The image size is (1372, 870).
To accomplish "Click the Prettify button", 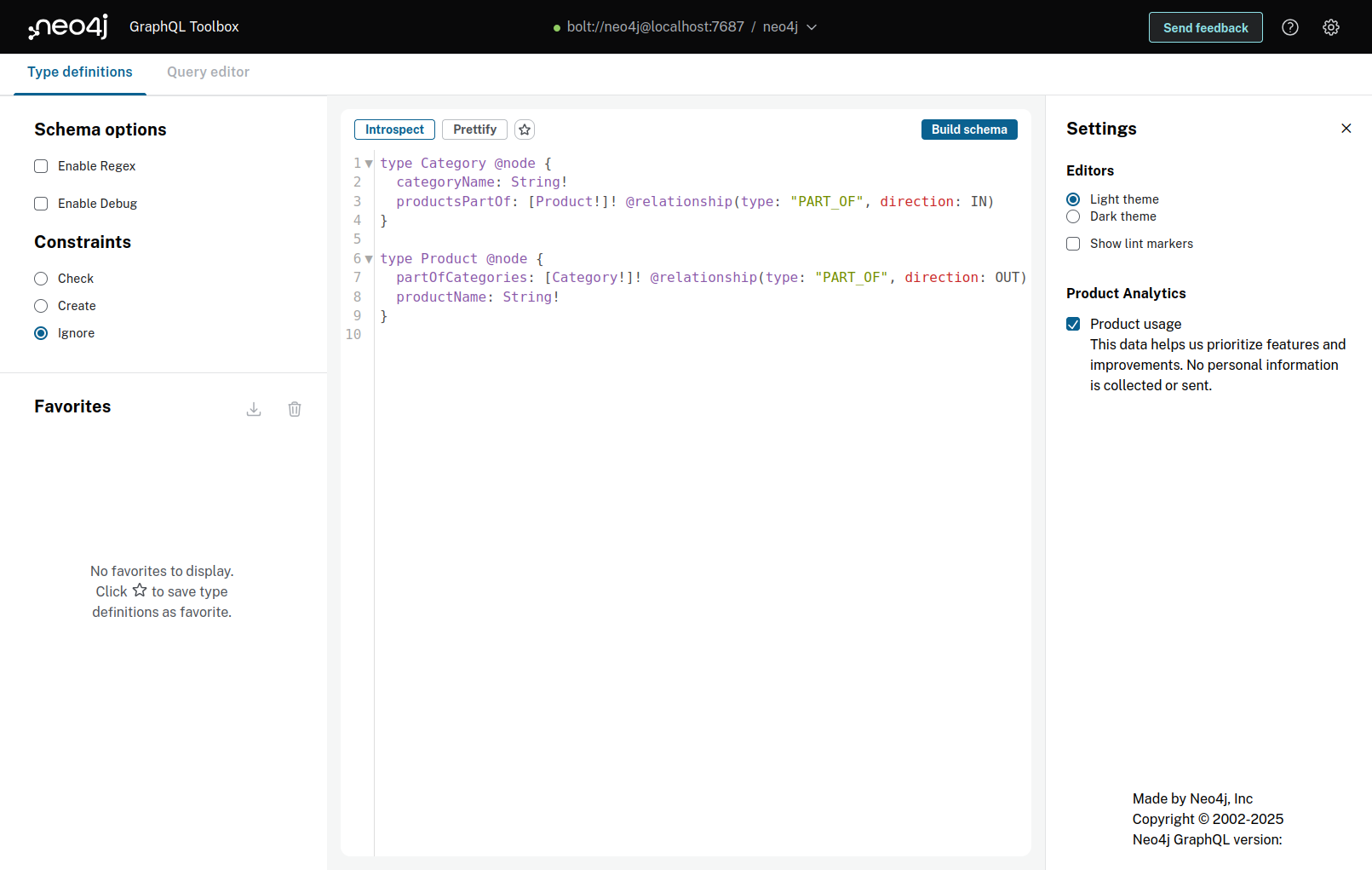I will (474, 130).
